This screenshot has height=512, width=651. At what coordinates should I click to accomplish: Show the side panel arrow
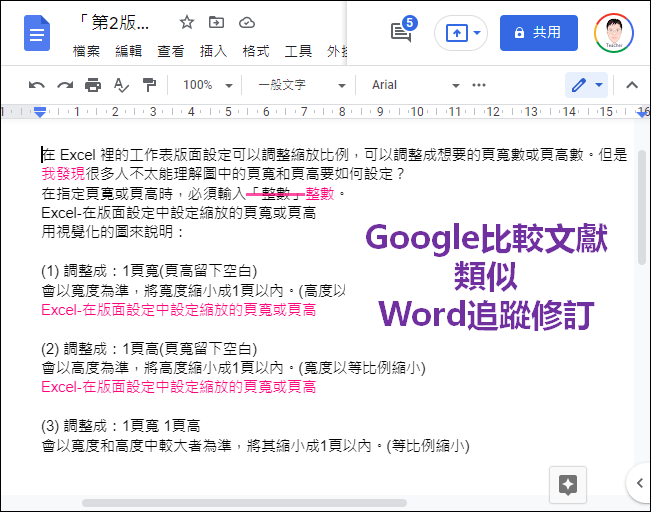click(x=640, y=483)
